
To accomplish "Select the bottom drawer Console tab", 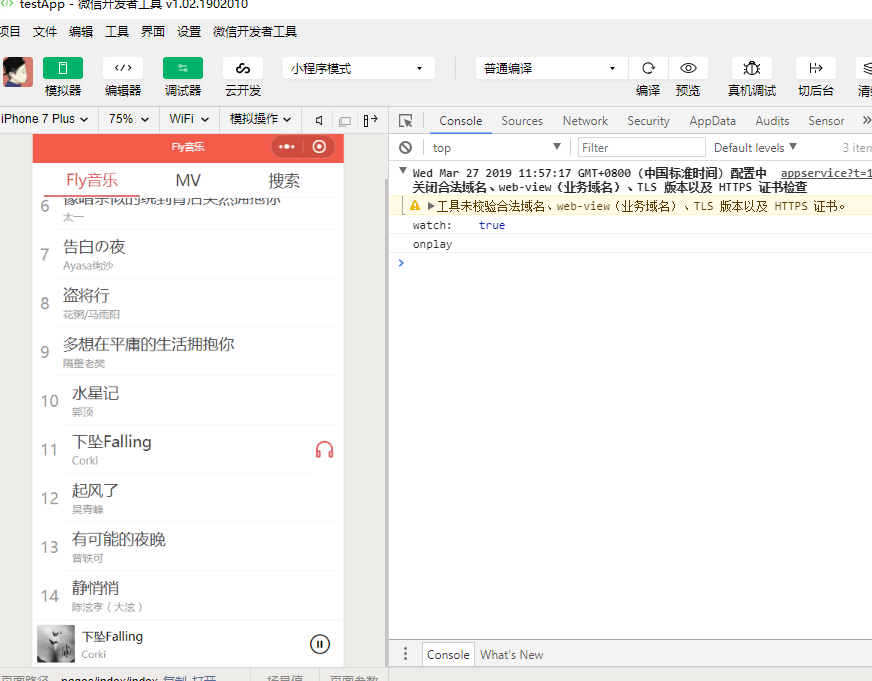I will point(448,655).
